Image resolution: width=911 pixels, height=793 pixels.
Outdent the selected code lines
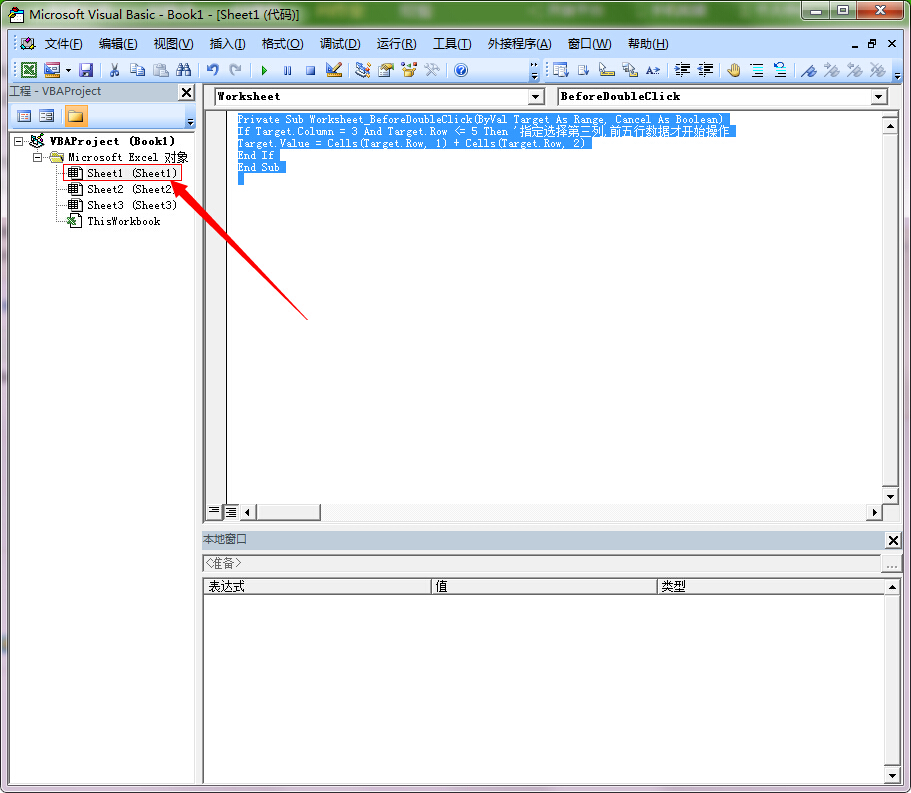coord(705,70)
